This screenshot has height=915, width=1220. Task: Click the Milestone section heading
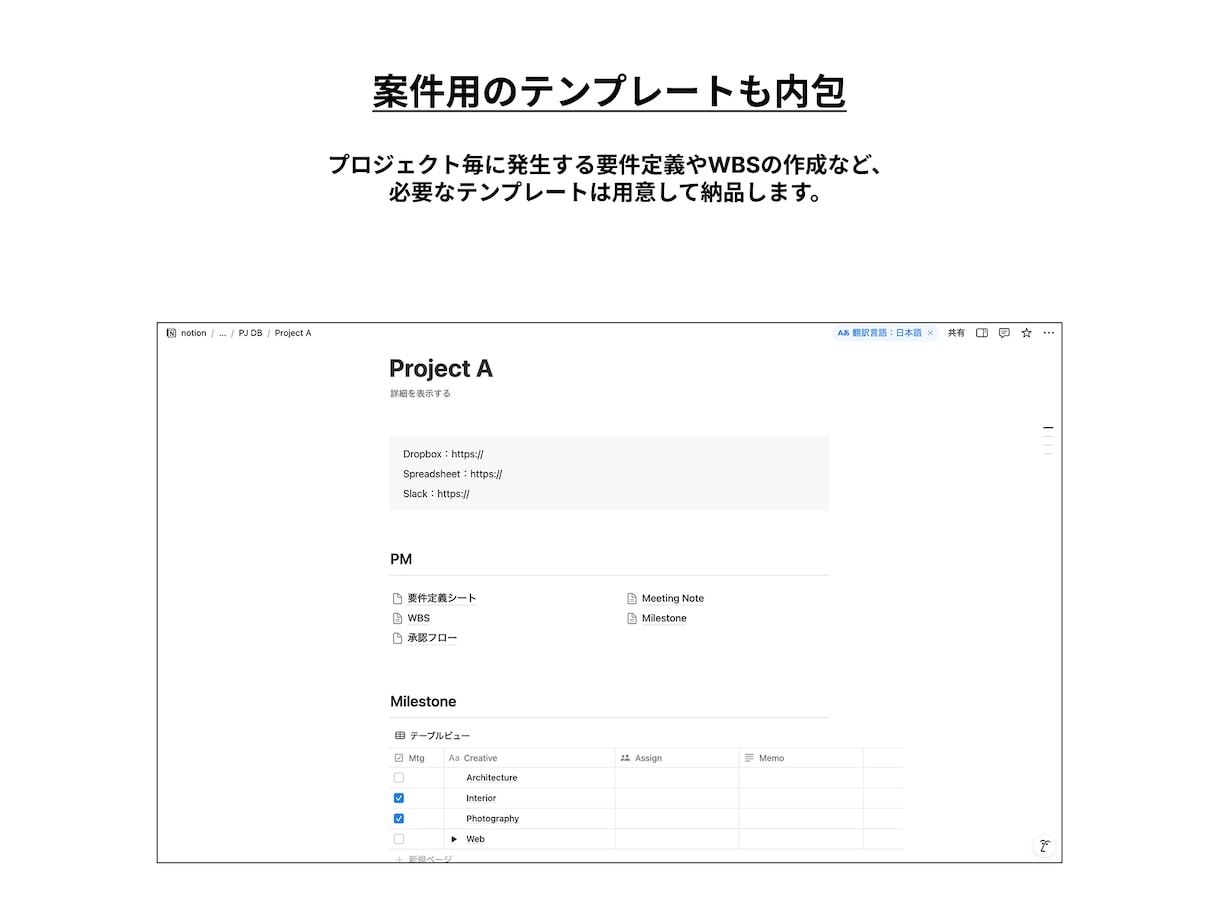tap(423, 702)
